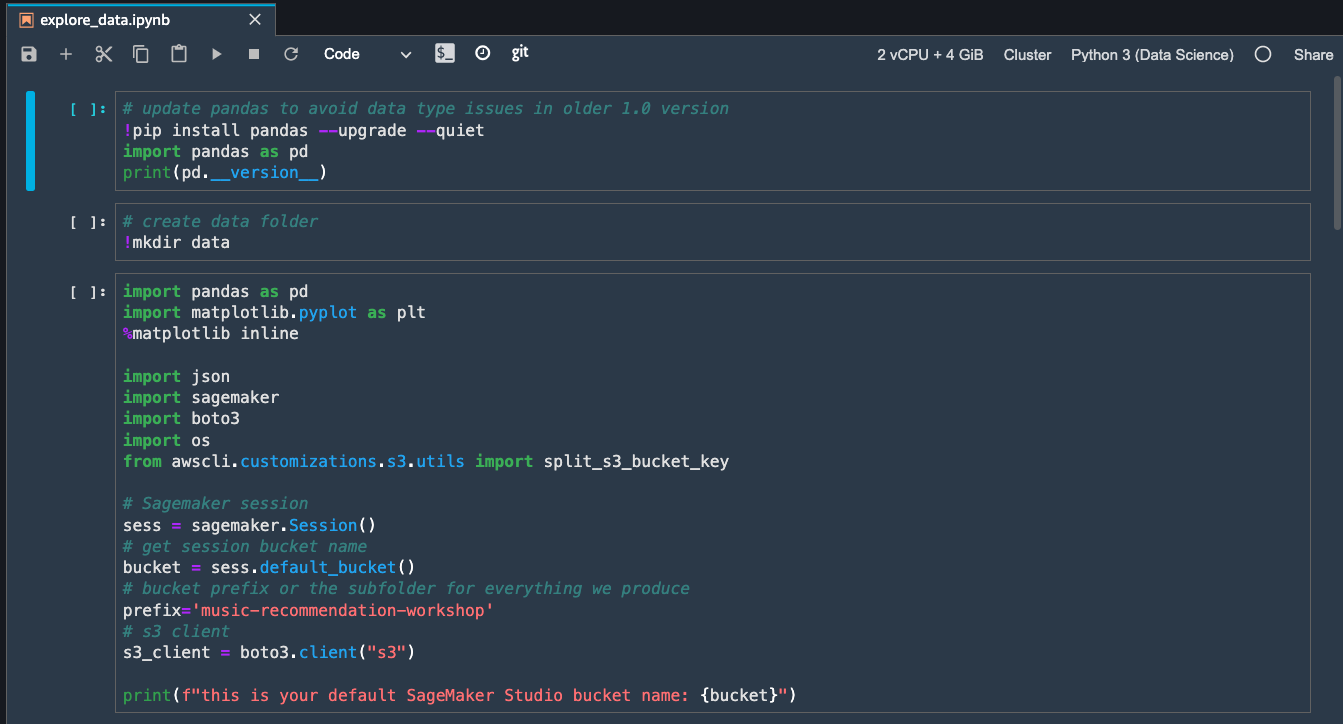Click the prompt of the import pandas cell
Viewport: 1343px width, 724px height.
[88, 292]
